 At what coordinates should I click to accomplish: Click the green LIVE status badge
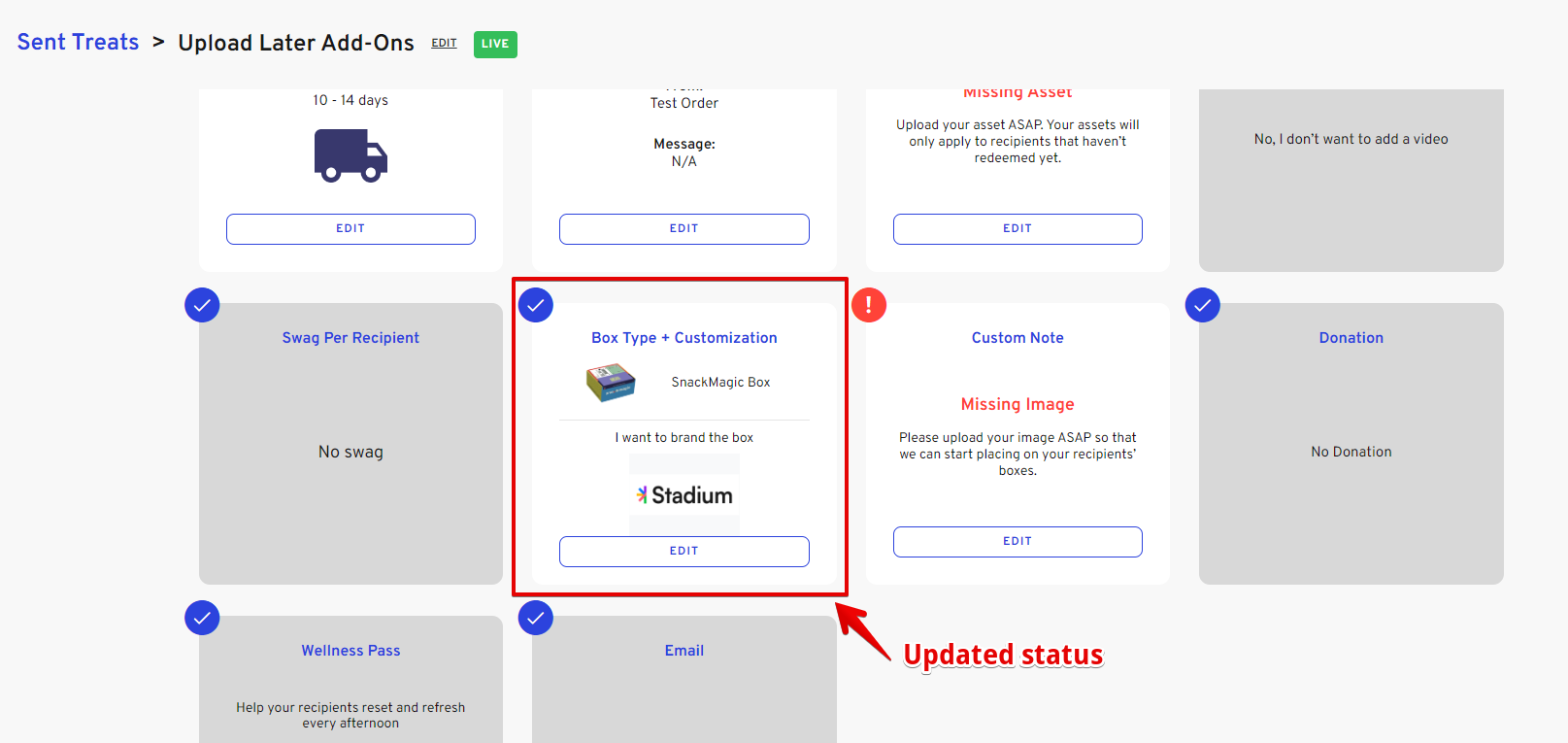click(x=495, y=44)
